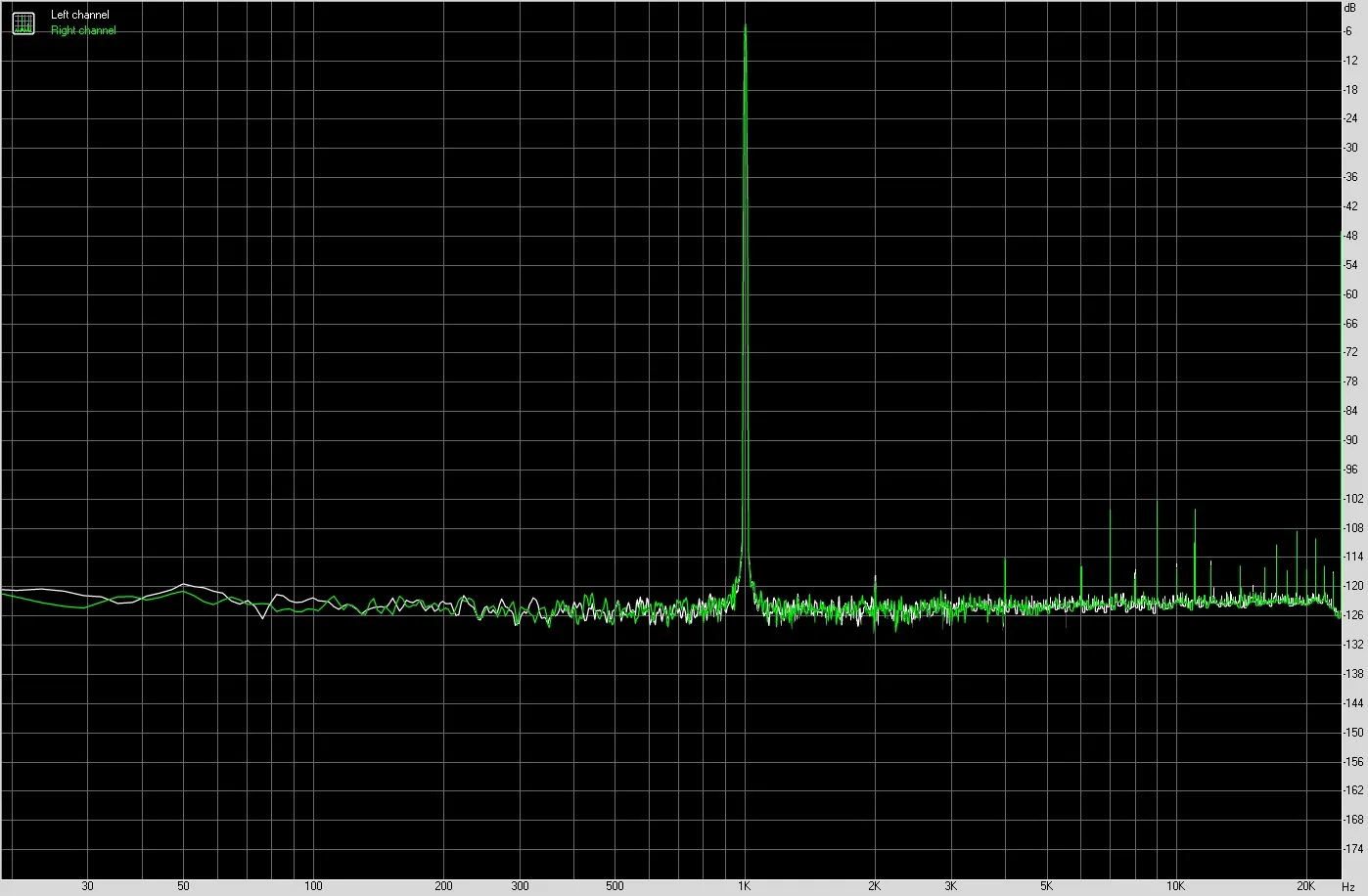Click the -96 dB axis label

pyautogui.click(x=1350, y=470)
